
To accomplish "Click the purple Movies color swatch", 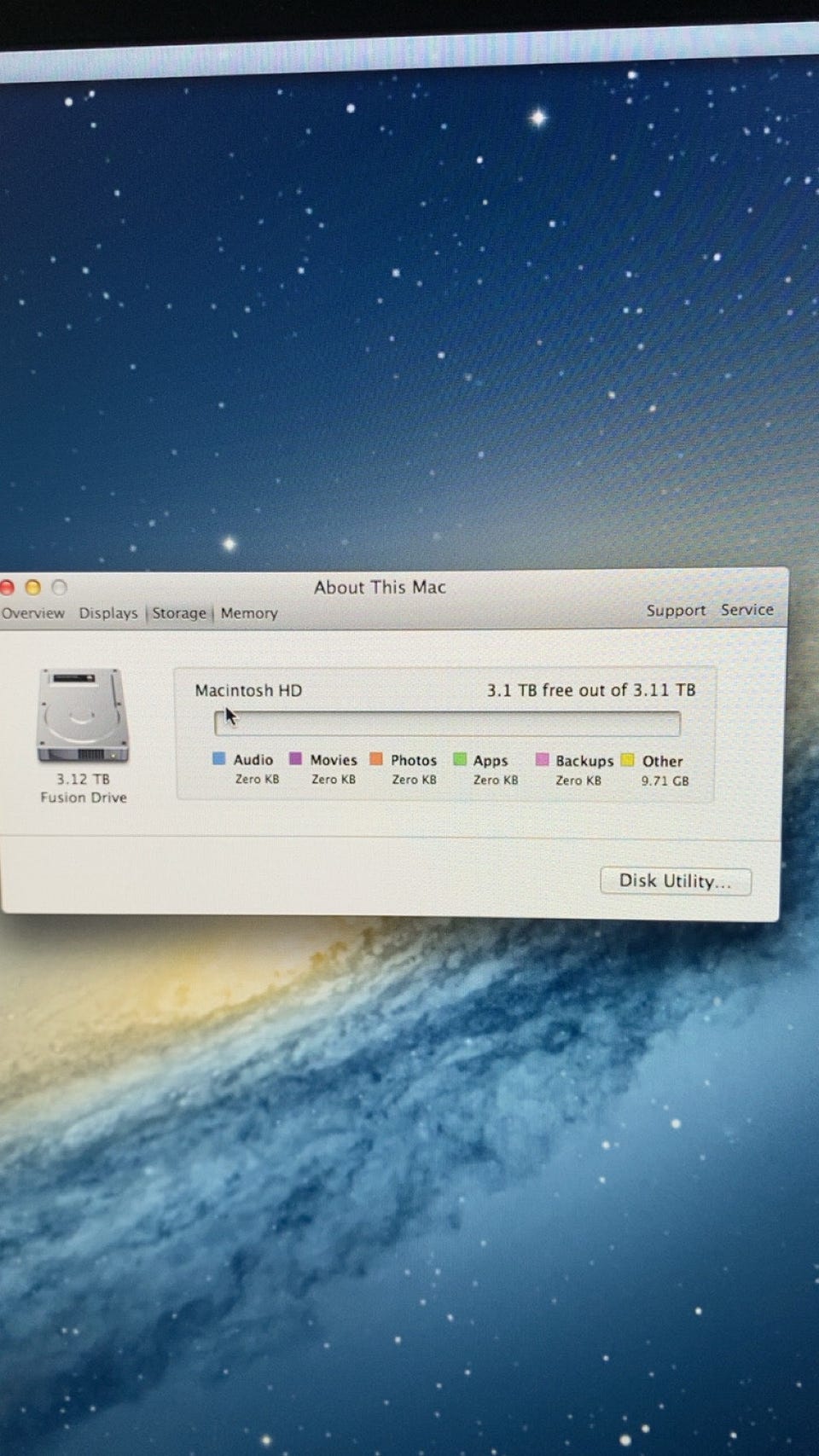I will 296,758.
